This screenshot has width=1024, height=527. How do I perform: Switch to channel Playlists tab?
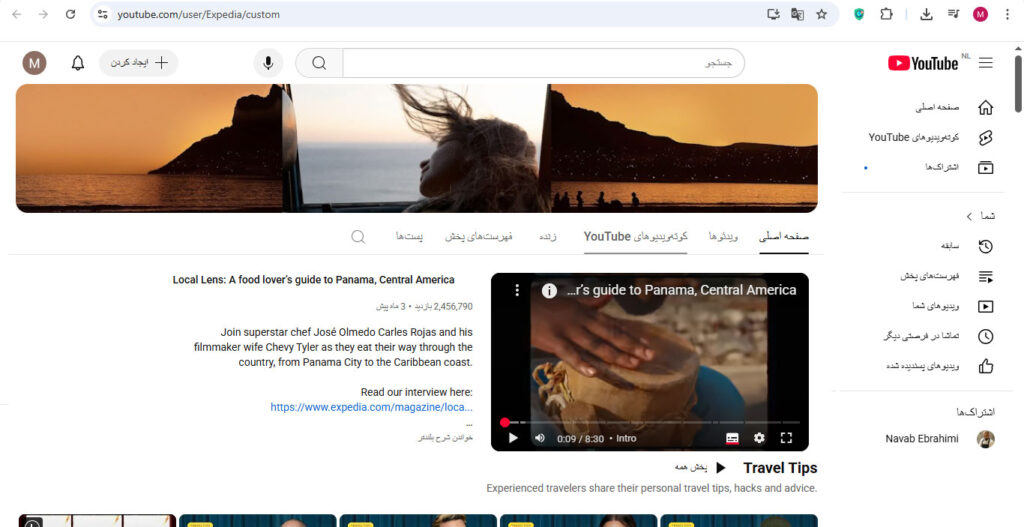(479, 236)
